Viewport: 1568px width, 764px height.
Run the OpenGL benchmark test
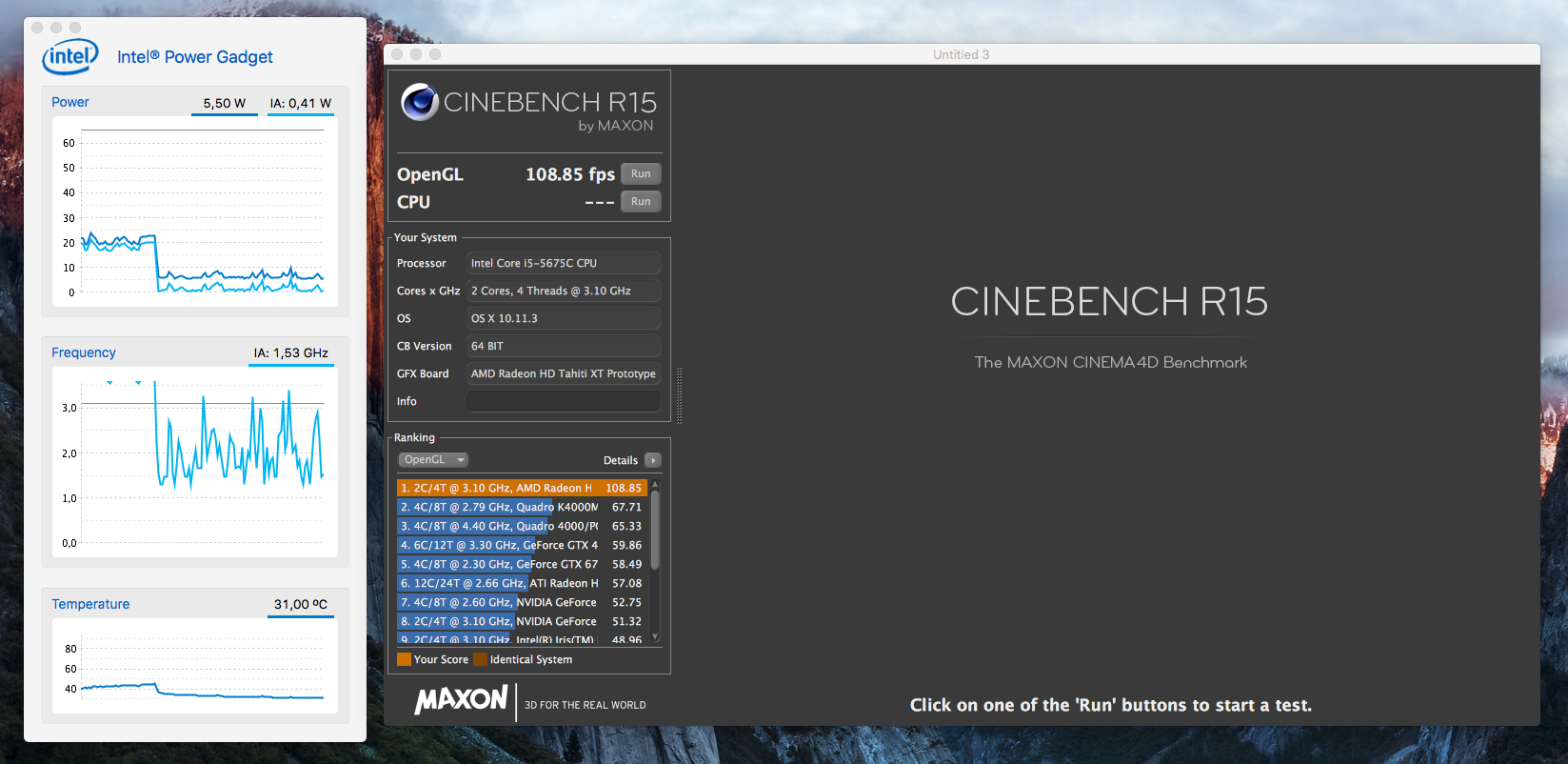pyautogui.click(x=641, y=174)
